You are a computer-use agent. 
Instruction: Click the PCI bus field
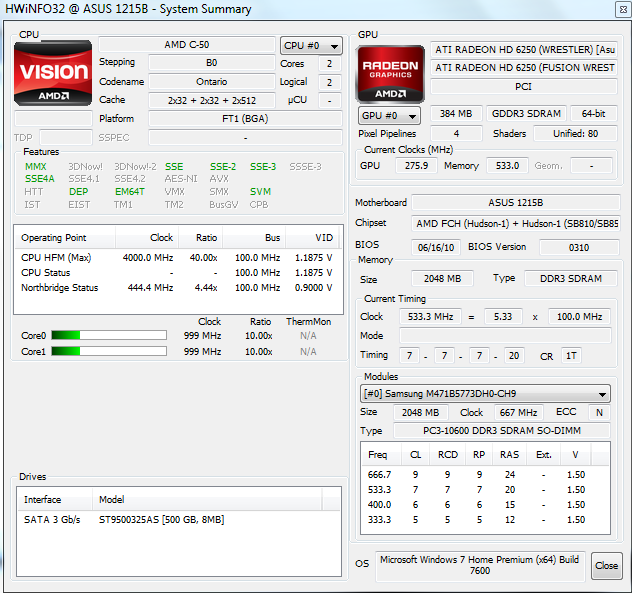[x=524, y=87]
